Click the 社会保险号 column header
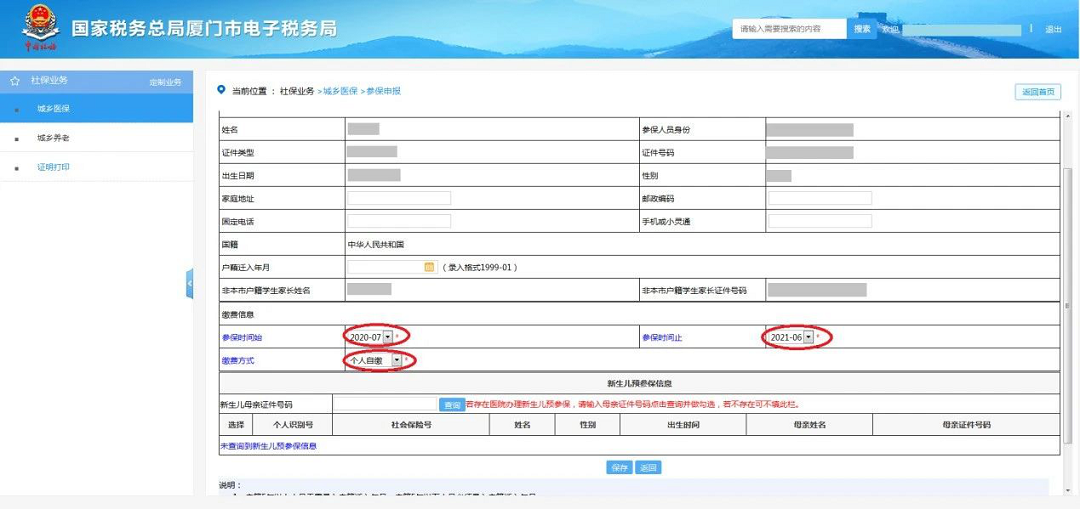This screenshot has width=1080, height=509. 411,425
